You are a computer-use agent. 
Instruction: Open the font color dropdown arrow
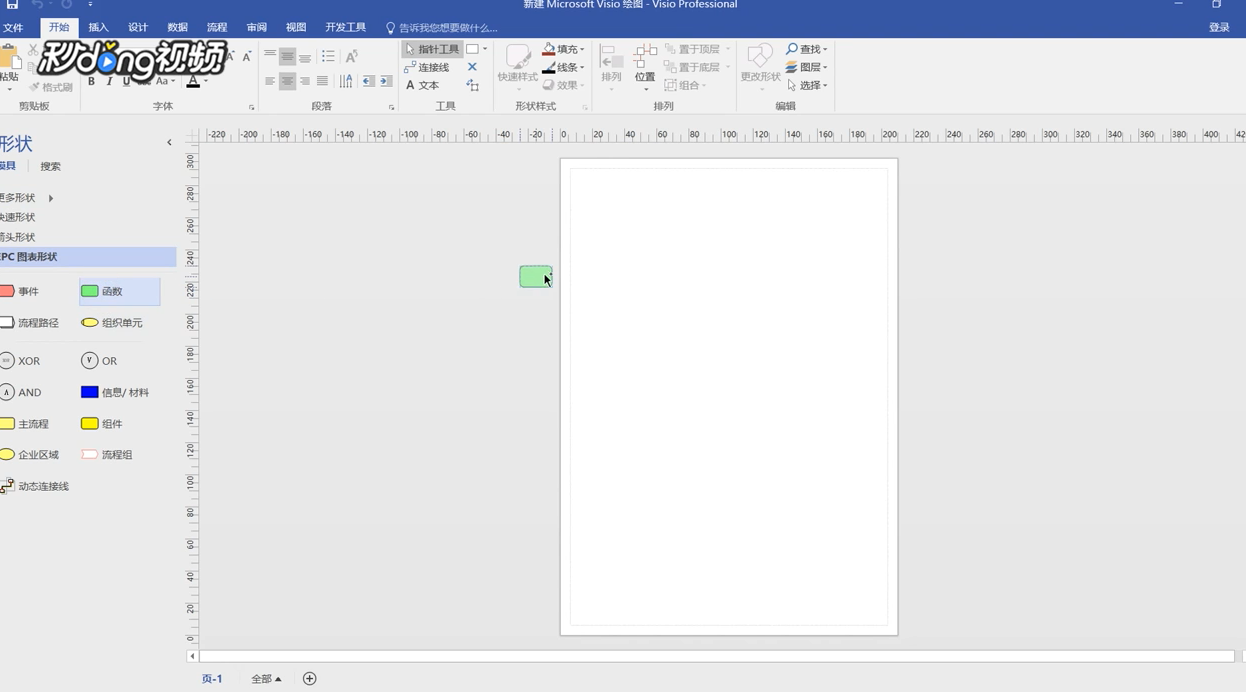206,81
